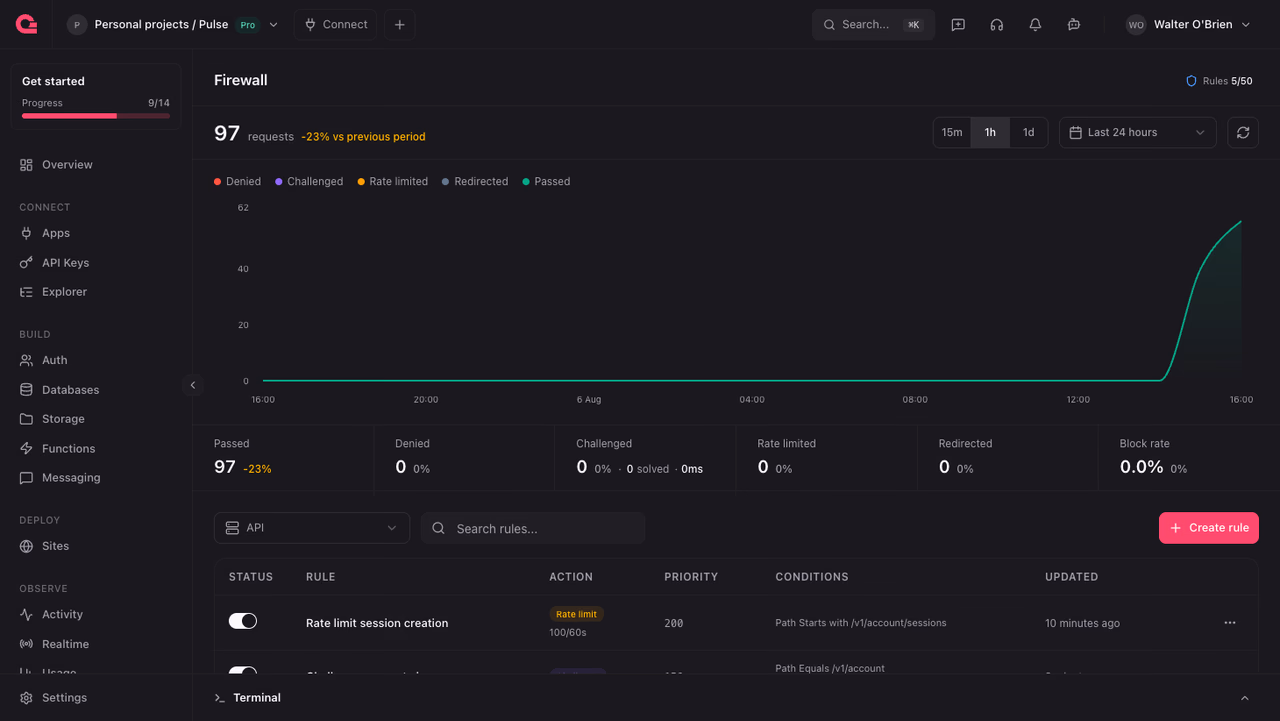
Task: Open Messaging in the sidebar
Action: (x=96, y=478)
